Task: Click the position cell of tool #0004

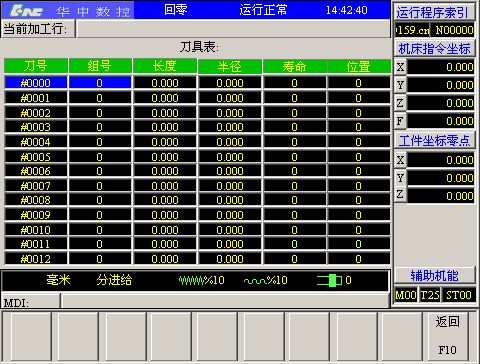Action: point(359,142)
